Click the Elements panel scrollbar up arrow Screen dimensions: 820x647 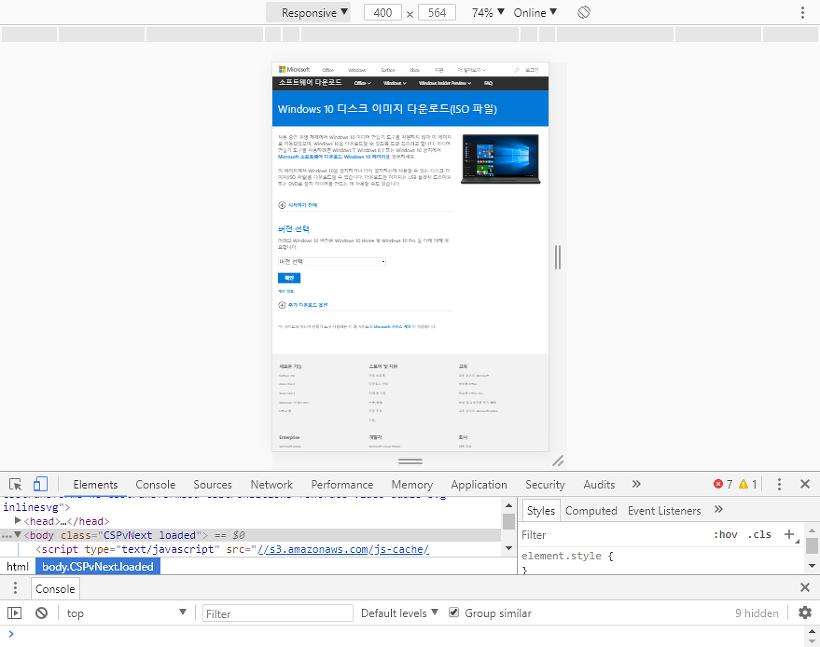point(509,505)
